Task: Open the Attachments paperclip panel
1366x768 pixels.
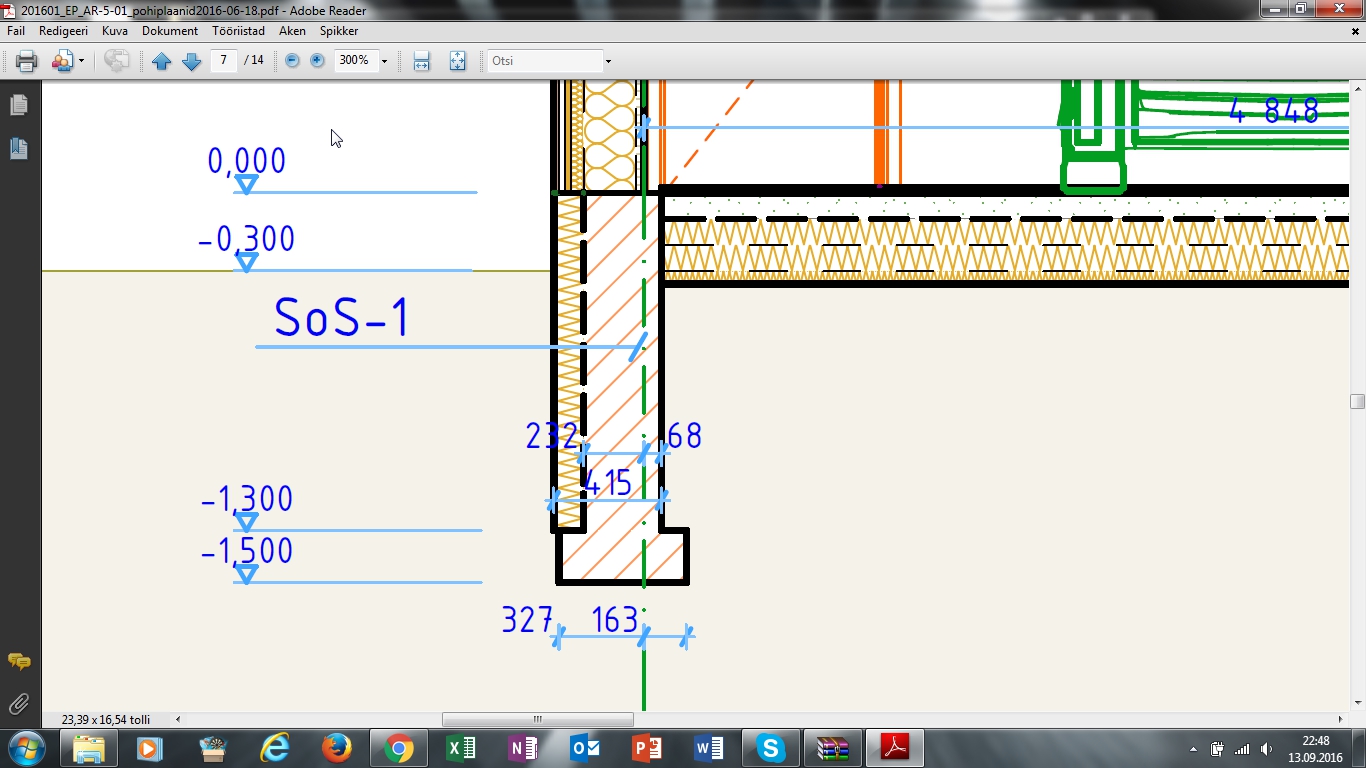Action: (x=18, y=704)
